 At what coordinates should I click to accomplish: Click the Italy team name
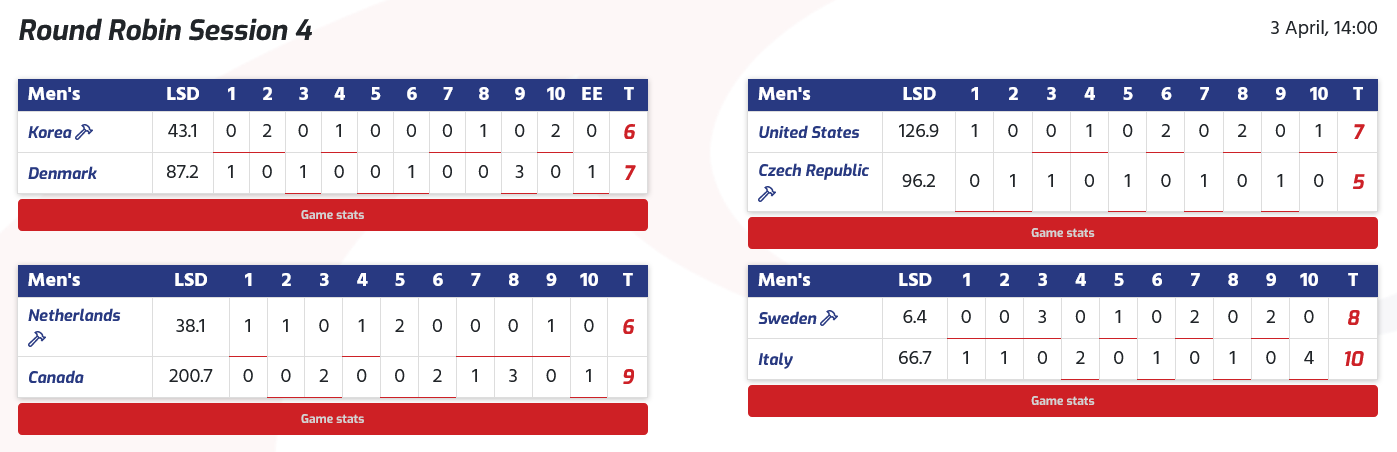tap(776, 359)
